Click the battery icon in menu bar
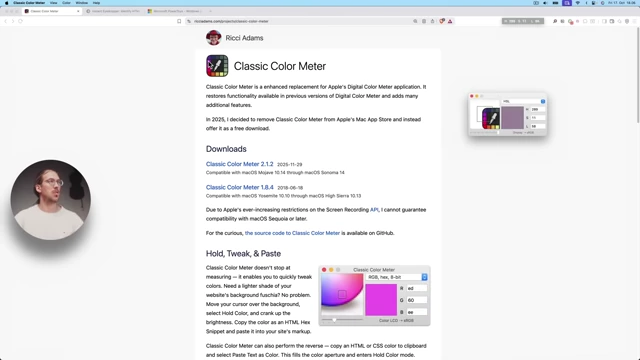The image size is (640, 360). click(556, 3)
